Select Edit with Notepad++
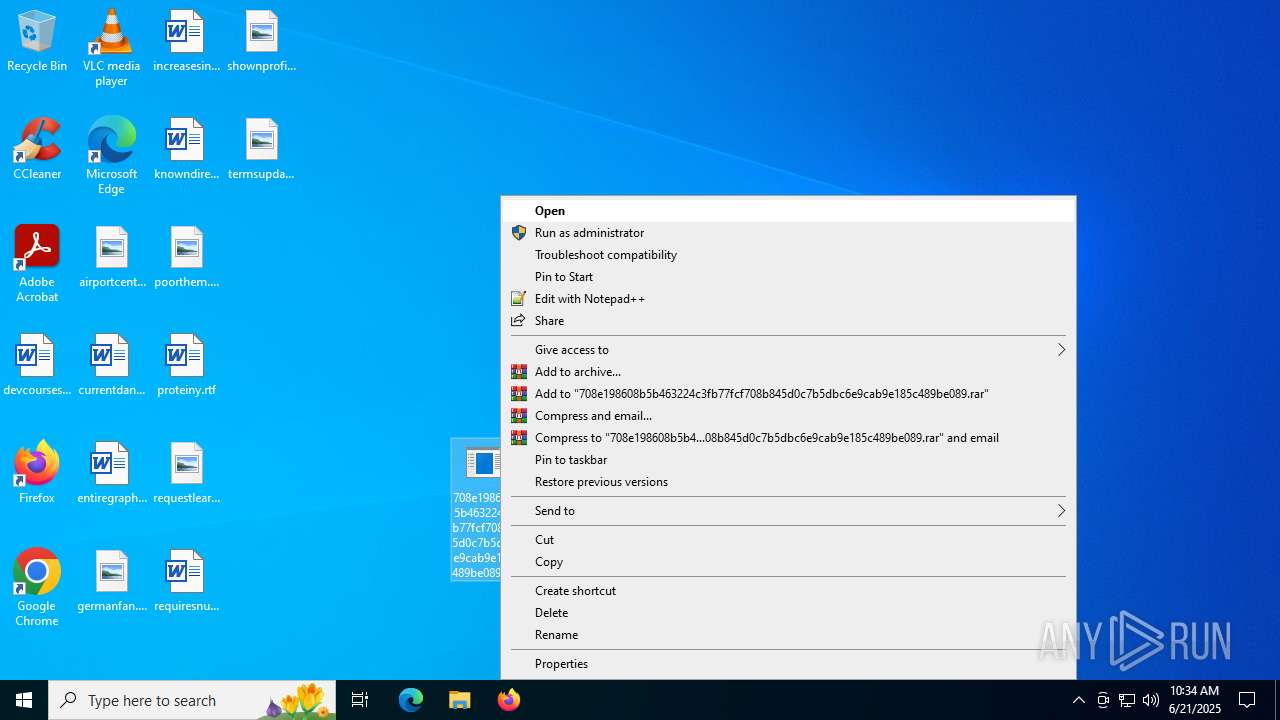The height and width of the screenshot is (720, 1280). click(788, 299)
